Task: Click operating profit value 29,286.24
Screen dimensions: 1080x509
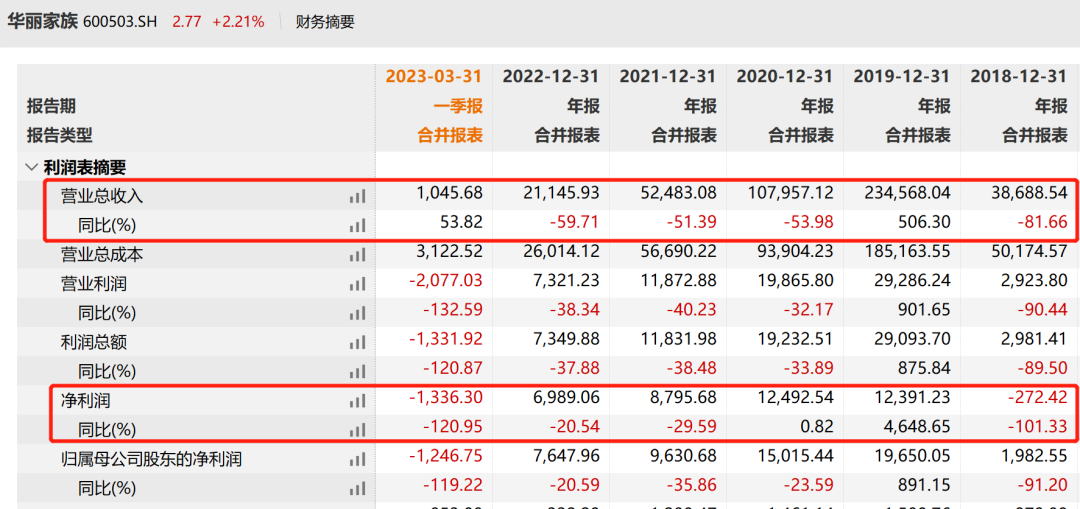Action: (x=913, y=281)
